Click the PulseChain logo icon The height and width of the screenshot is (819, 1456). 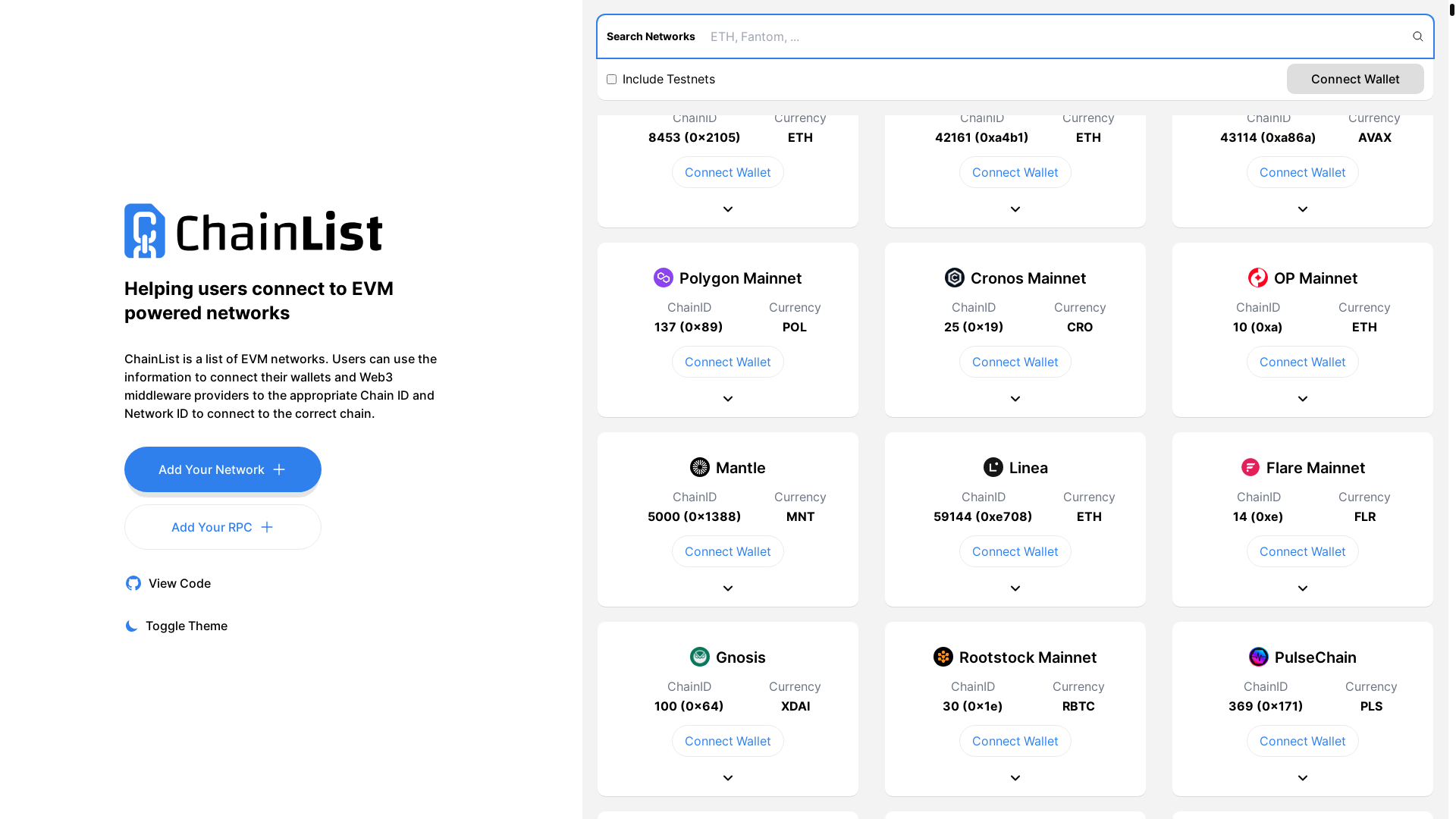[1259, 657]
